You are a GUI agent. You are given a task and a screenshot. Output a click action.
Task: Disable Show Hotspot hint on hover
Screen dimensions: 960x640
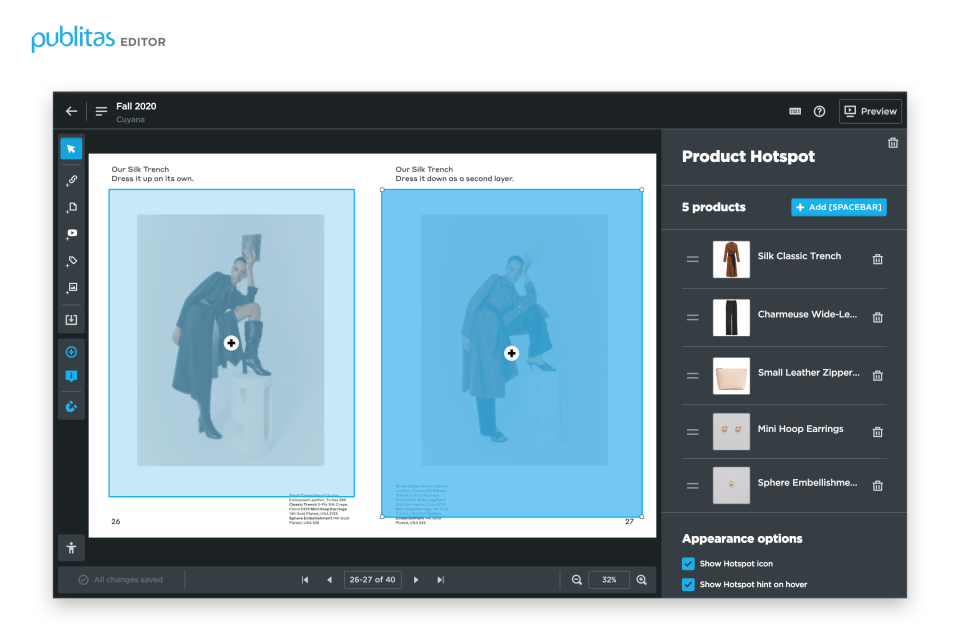coord(687,584)
